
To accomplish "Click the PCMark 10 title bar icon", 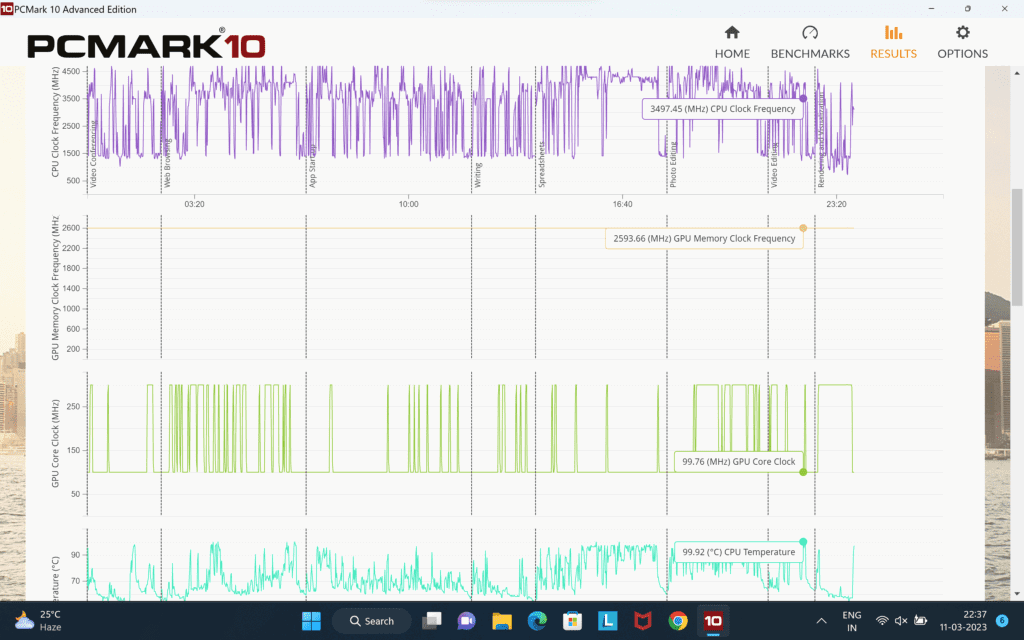I will coord(7,8).
